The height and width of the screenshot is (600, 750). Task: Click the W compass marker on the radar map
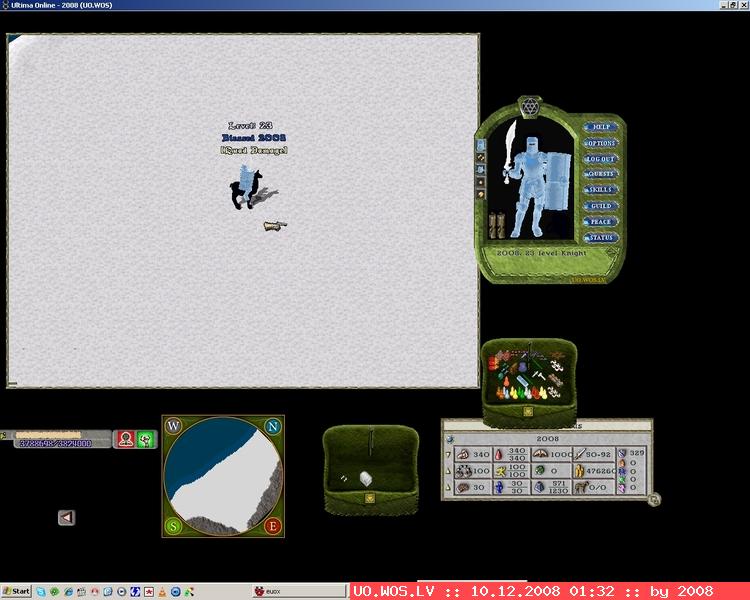(x=174, y=426)
